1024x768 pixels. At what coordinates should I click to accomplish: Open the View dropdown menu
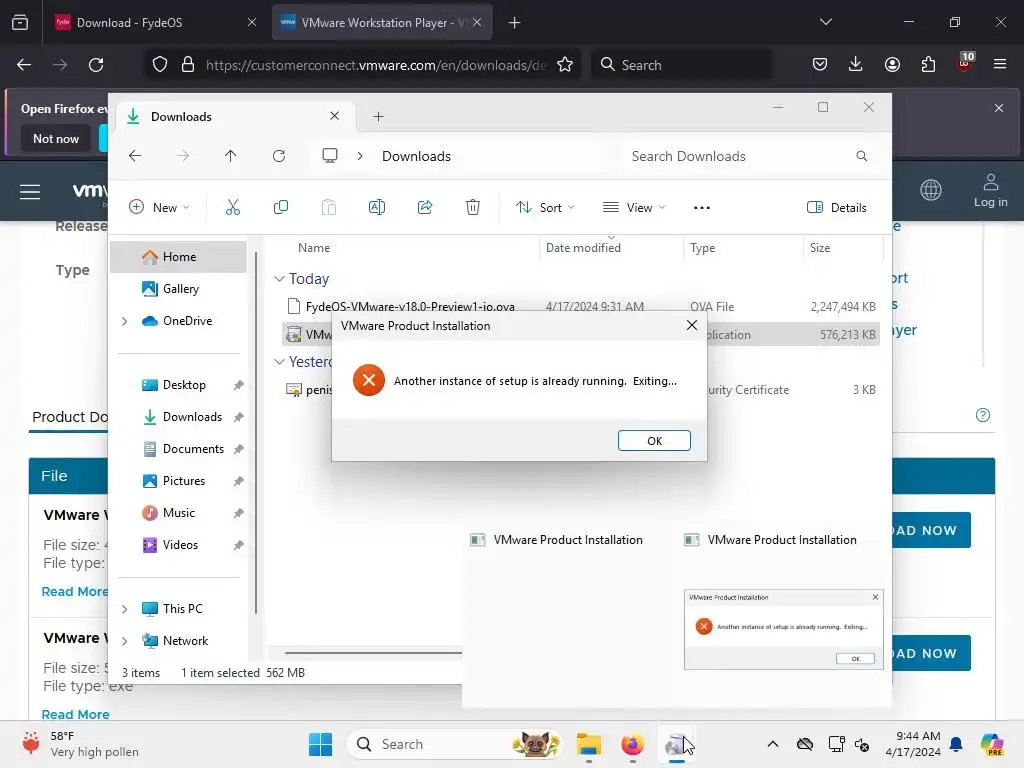click(634, 208)
